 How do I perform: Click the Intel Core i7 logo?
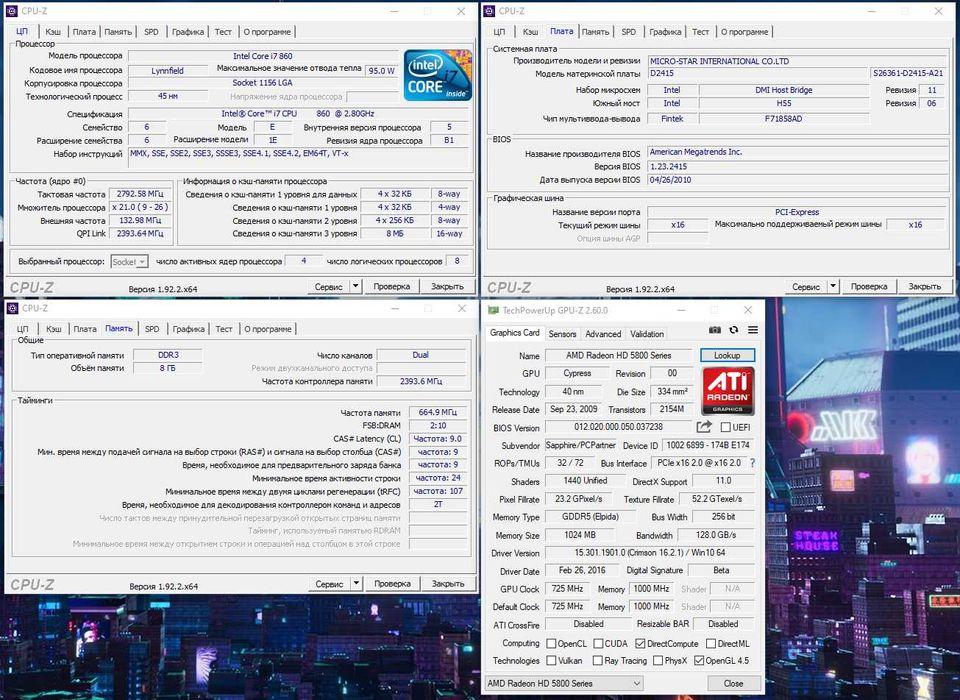click(x=437, y=75)
